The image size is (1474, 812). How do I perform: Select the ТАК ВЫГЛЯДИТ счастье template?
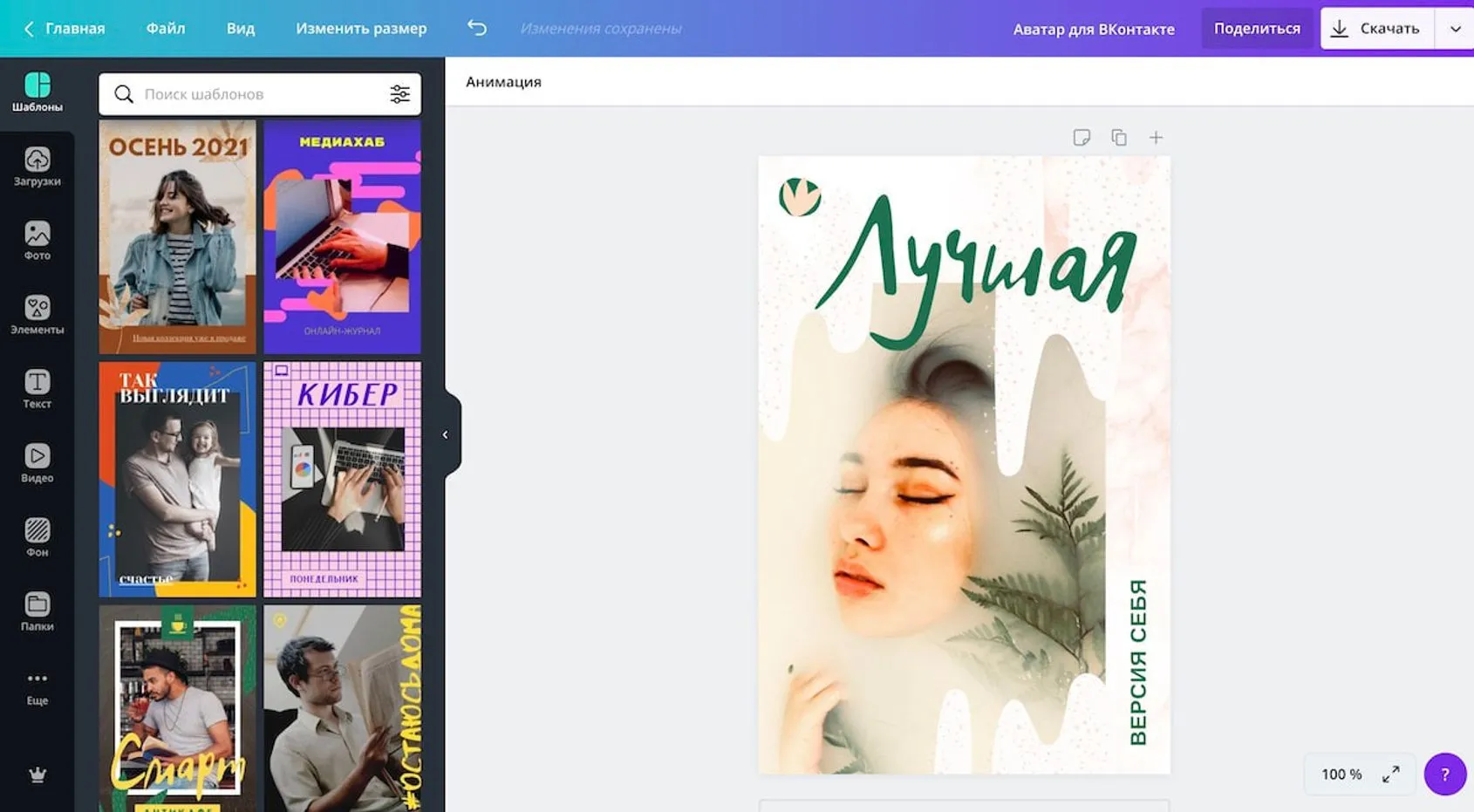(x=178, y=480)
